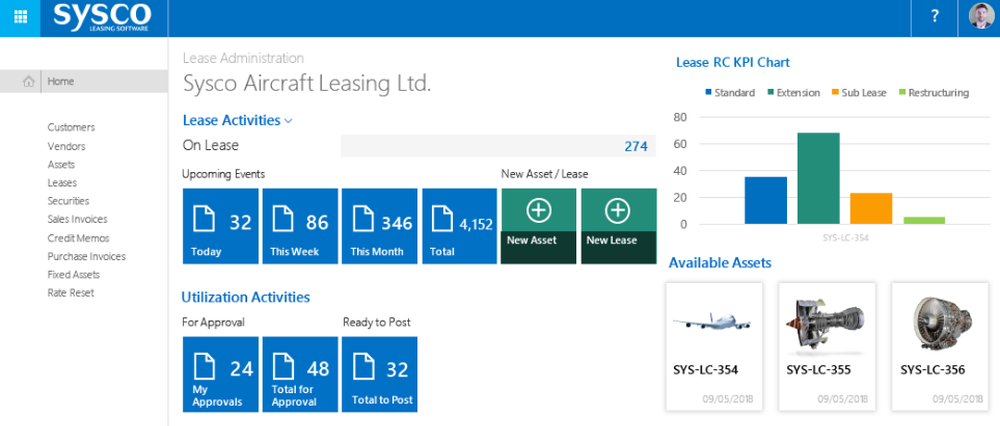This screenshot has width=1000, height=426.
Task: Click the date under SYS-LC-354 card
Action: pyautogui.click(x=730, y=399)
